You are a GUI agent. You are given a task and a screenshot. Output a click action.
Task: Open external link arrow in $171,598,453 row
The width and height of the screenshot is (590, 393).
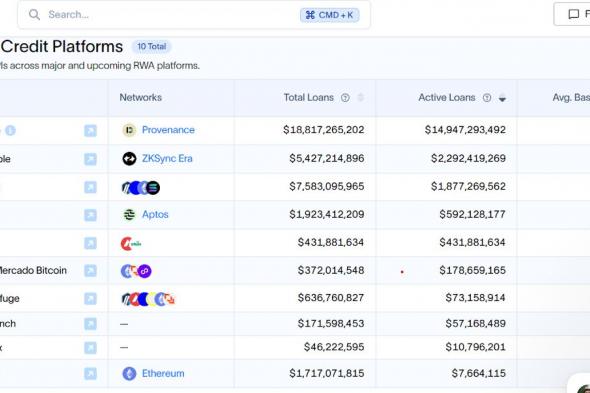(x=90, y=324)
